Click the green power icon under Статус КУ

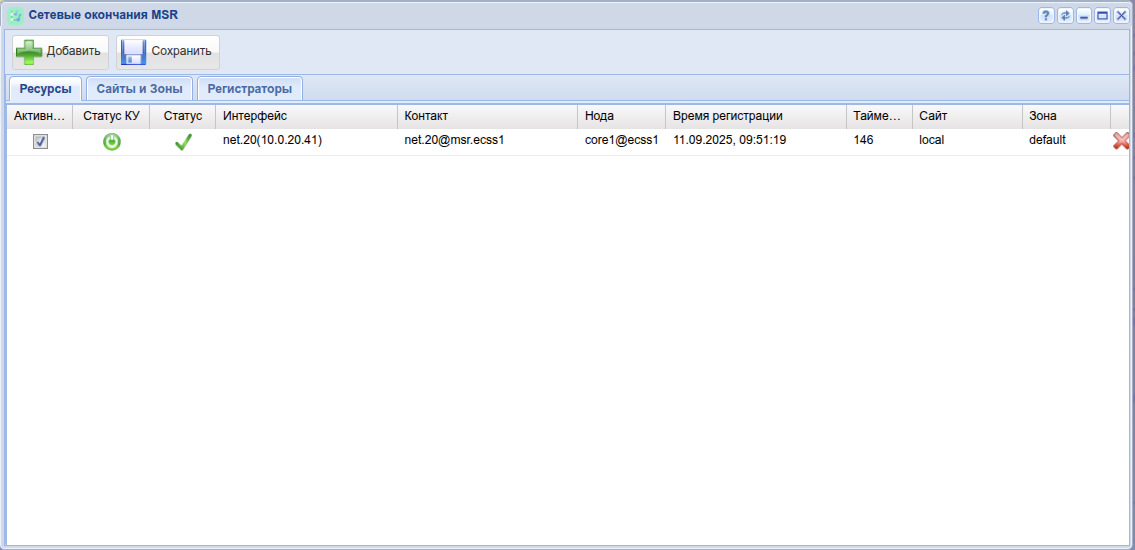click(x=112, y=142)
